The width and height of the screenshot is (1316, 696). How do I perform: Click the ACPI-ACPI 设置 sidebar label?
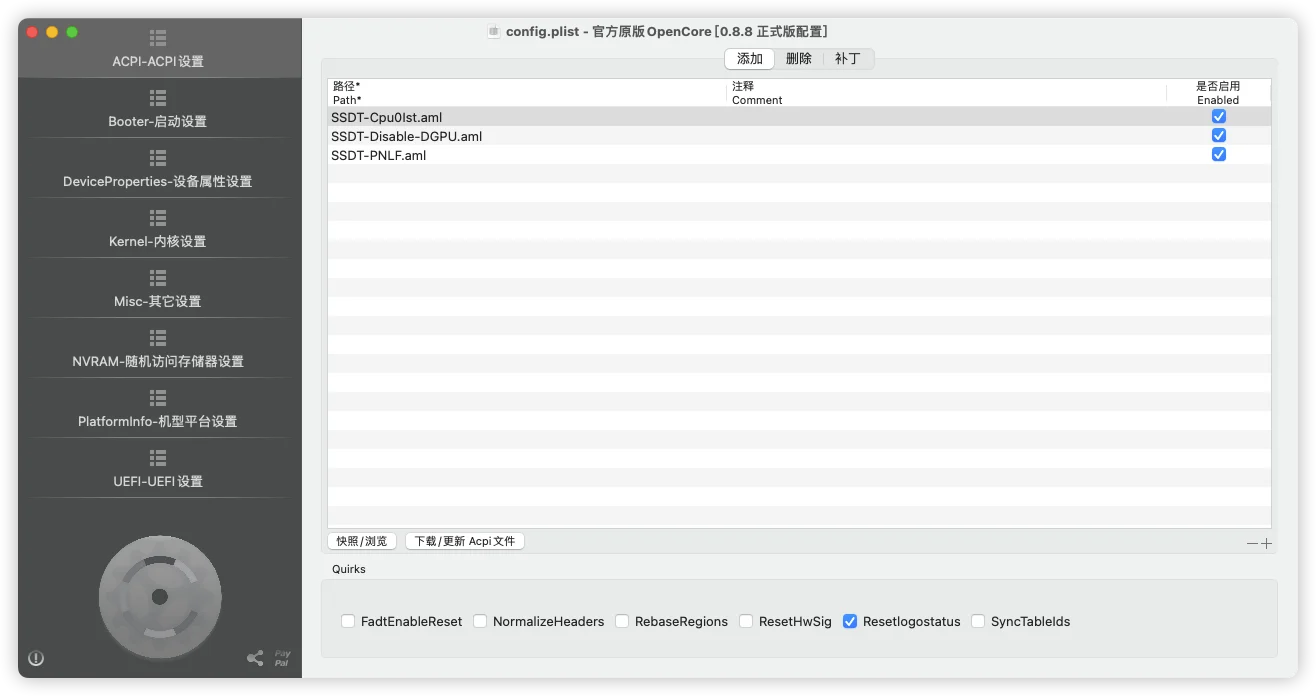pyautogui.click(x=158, y=61)
